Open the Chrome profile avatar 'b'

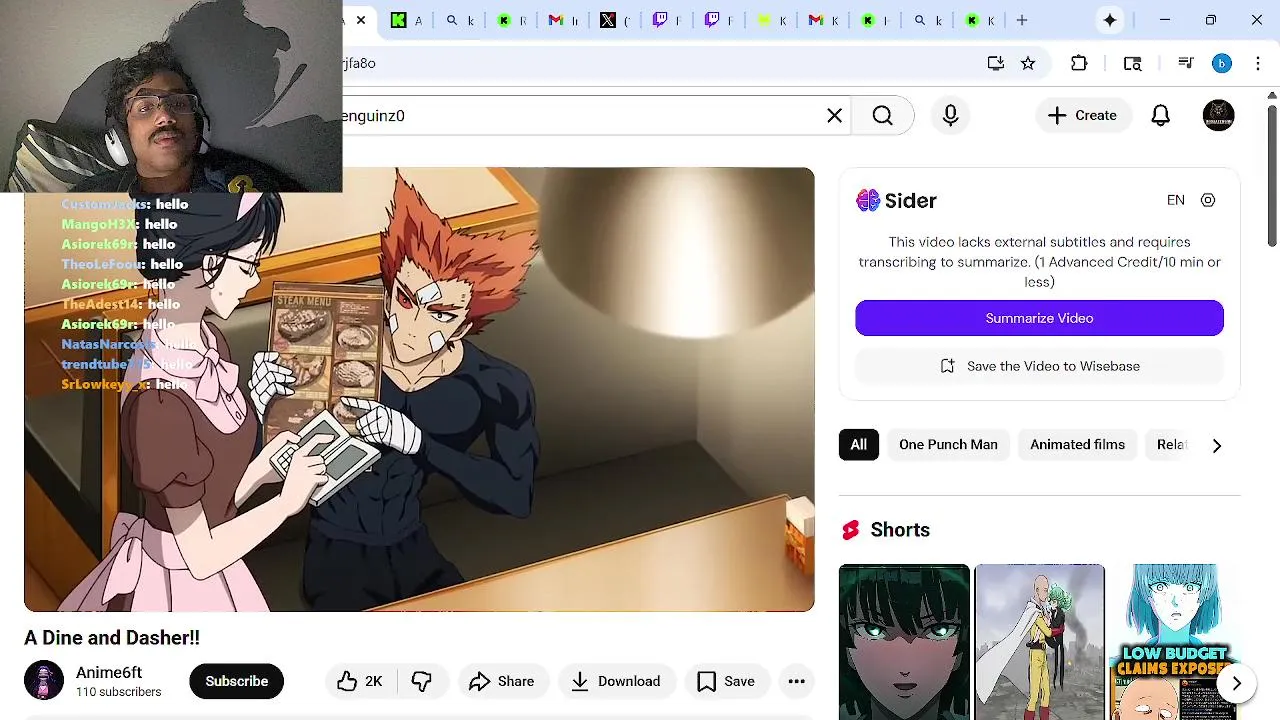point(1221,63)
